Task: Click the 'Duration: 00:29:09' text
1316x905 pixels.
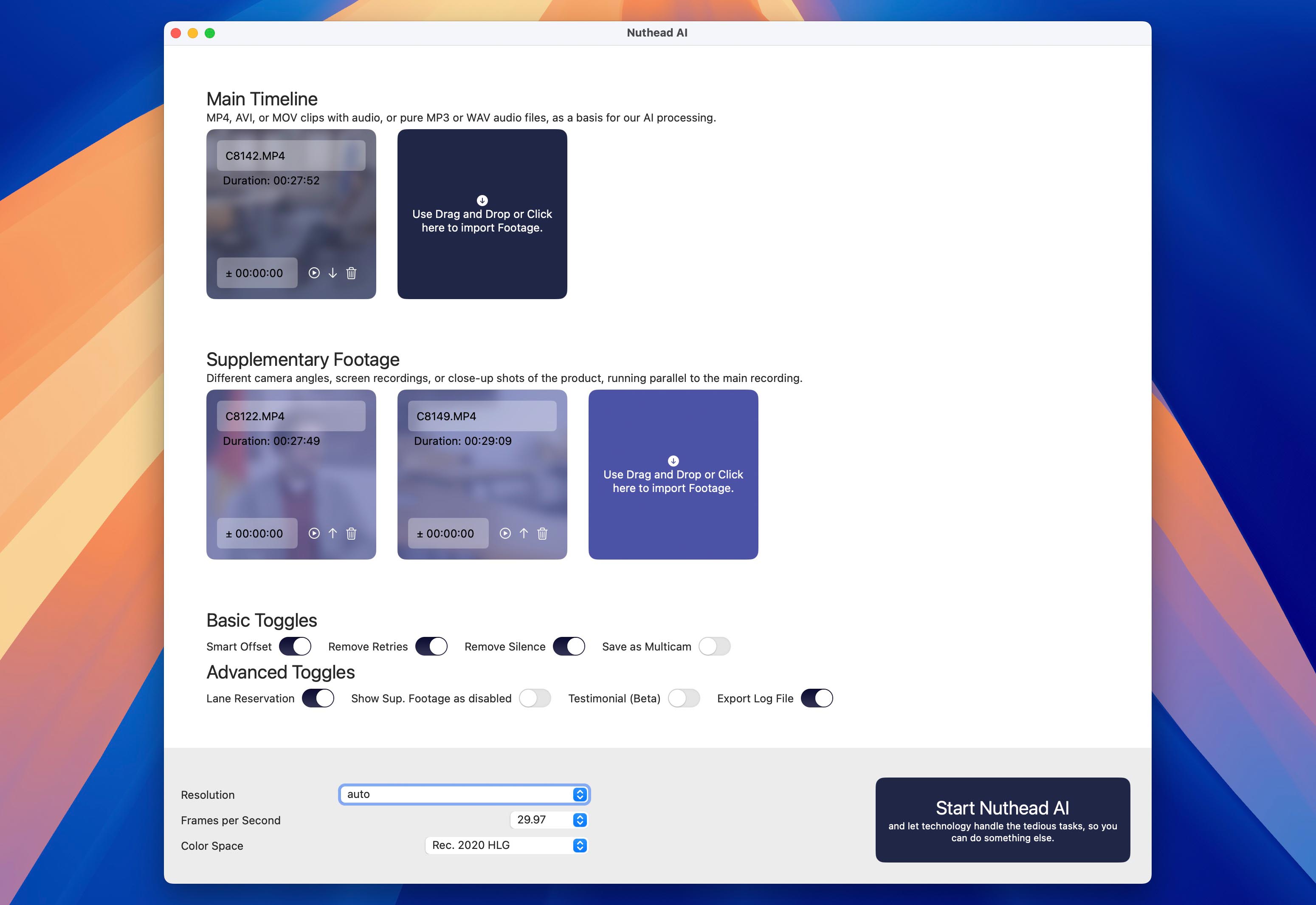Action: coord(463,441)
